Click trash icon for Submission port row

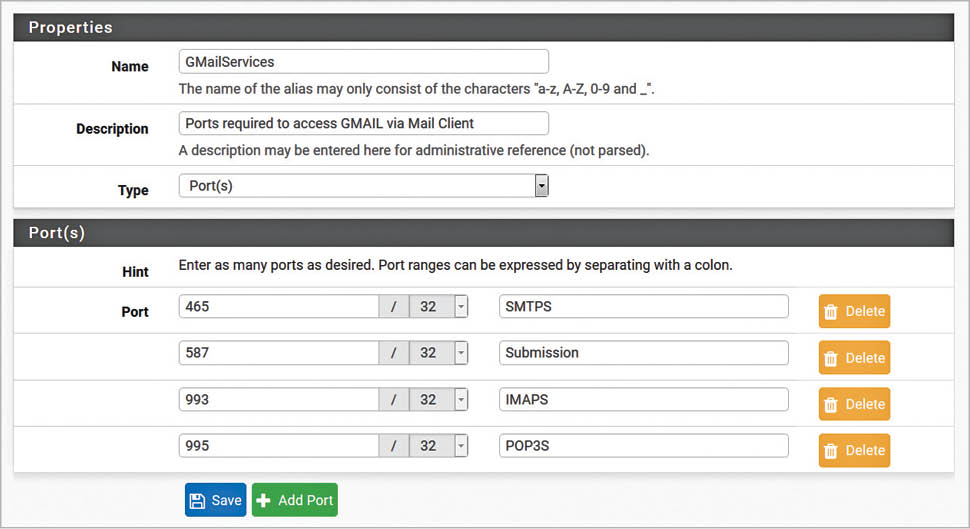tap(831, 358)
